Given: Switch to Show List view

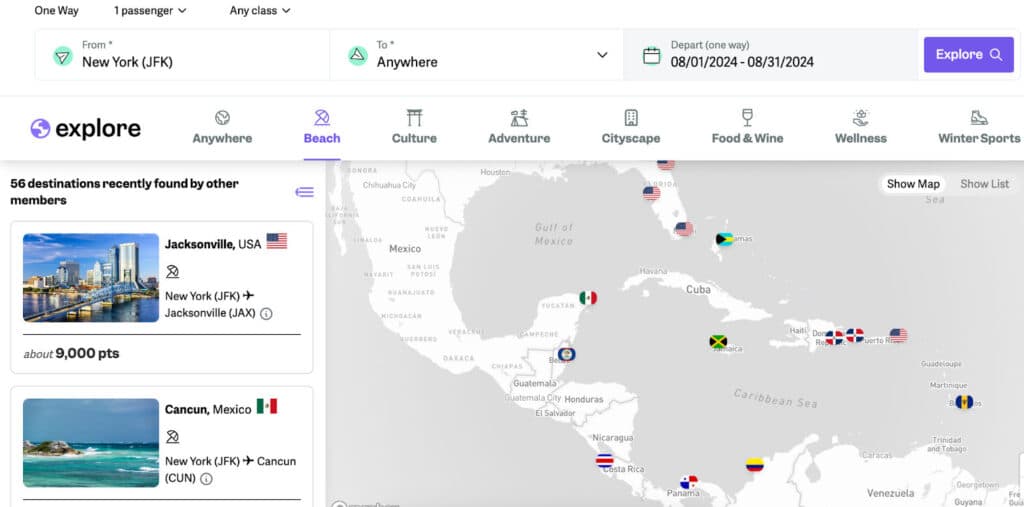Looking at the screenshot, I should tap(984, 184).
